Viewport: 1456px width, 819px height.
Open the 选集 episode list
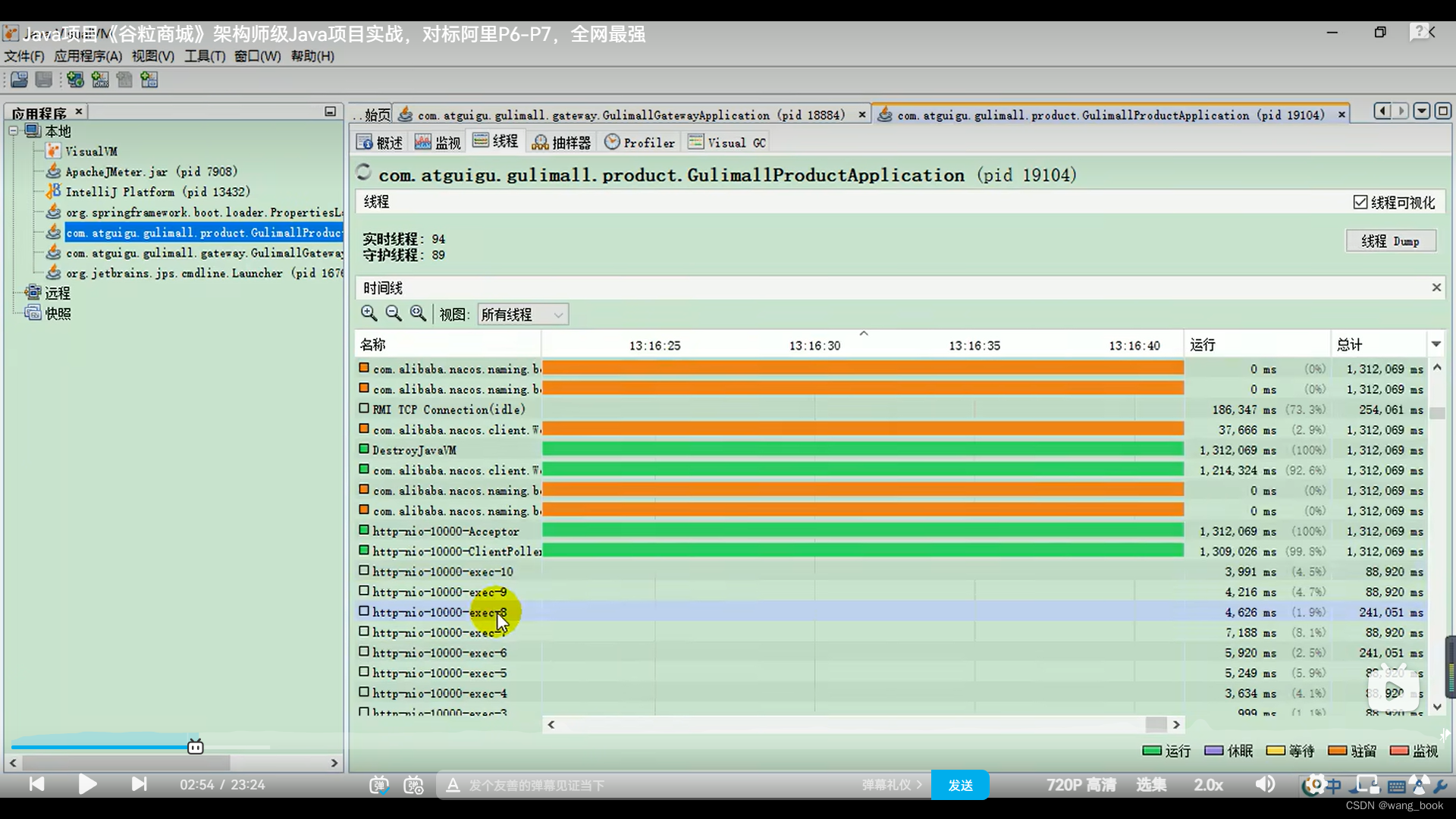click(1151, 785)
